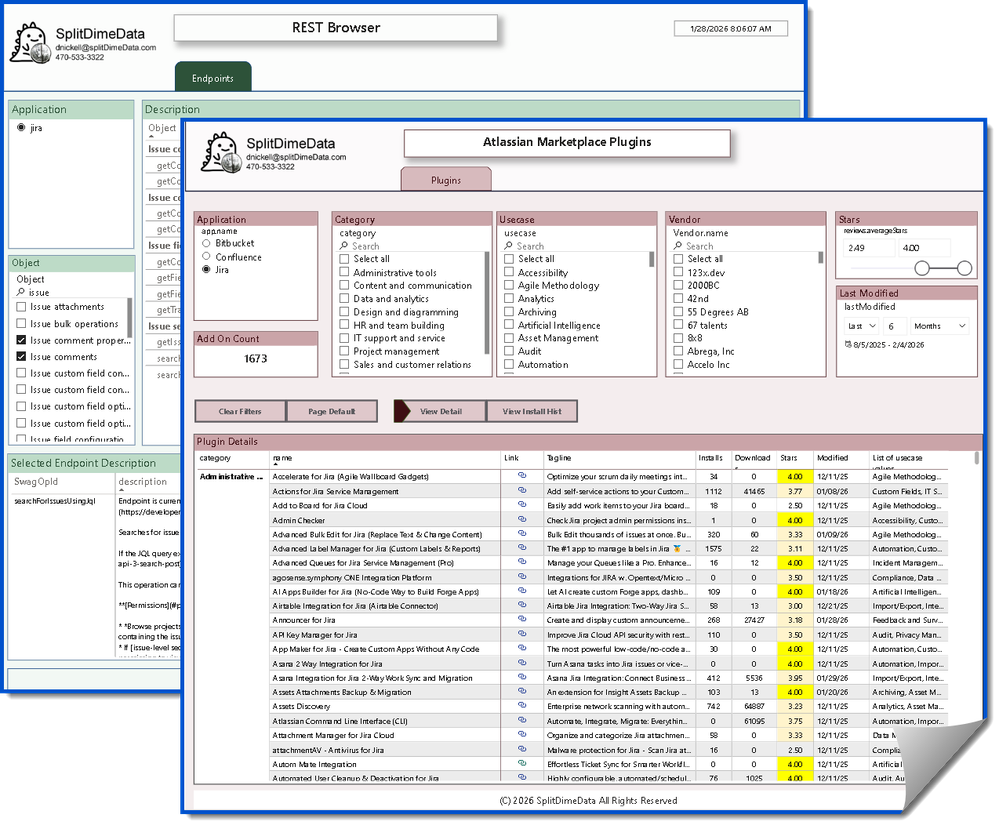Click the search magnifier icon in Vendor filter

pos(678,246)
